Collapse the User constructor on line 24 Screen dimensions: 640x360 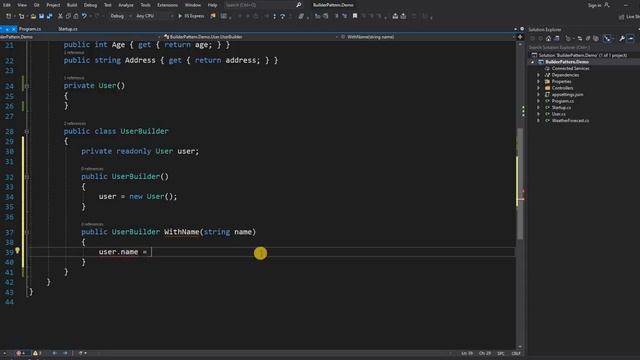point(27,86)
